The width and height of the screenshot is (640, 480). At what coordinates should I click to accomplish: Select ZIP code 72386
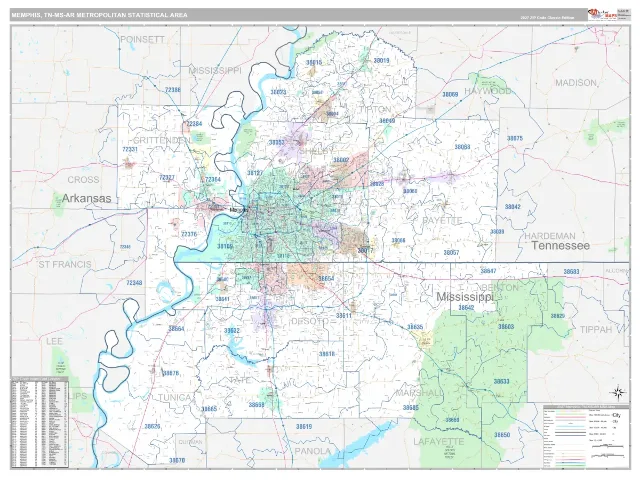[173, 90]
